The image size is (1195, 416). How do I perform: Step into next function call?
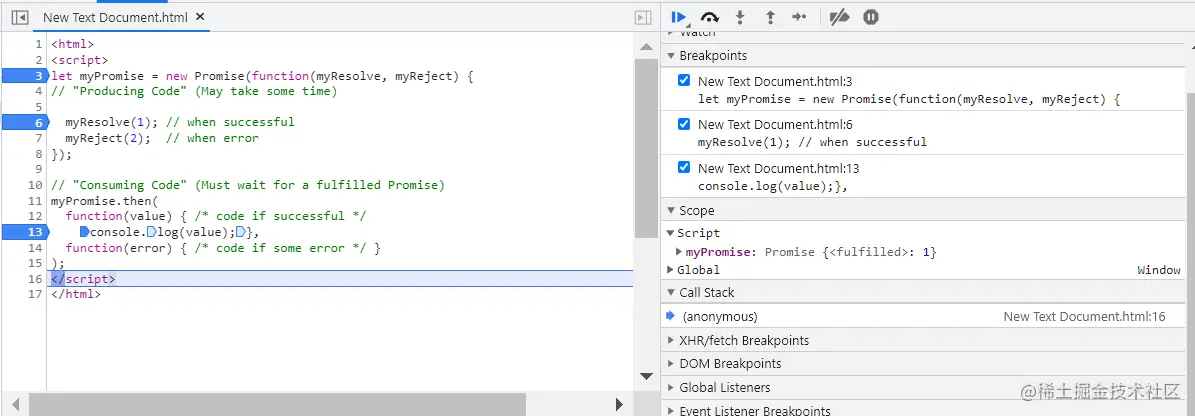point(739,17)
